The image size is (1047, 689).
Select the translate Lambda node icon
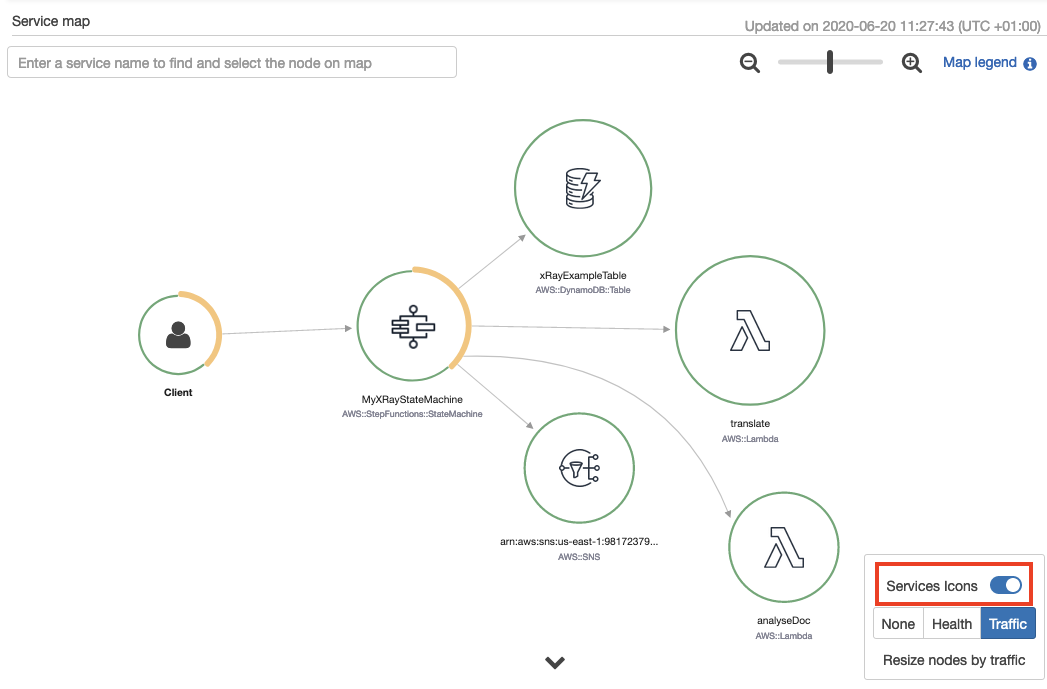tap(750, 330)
